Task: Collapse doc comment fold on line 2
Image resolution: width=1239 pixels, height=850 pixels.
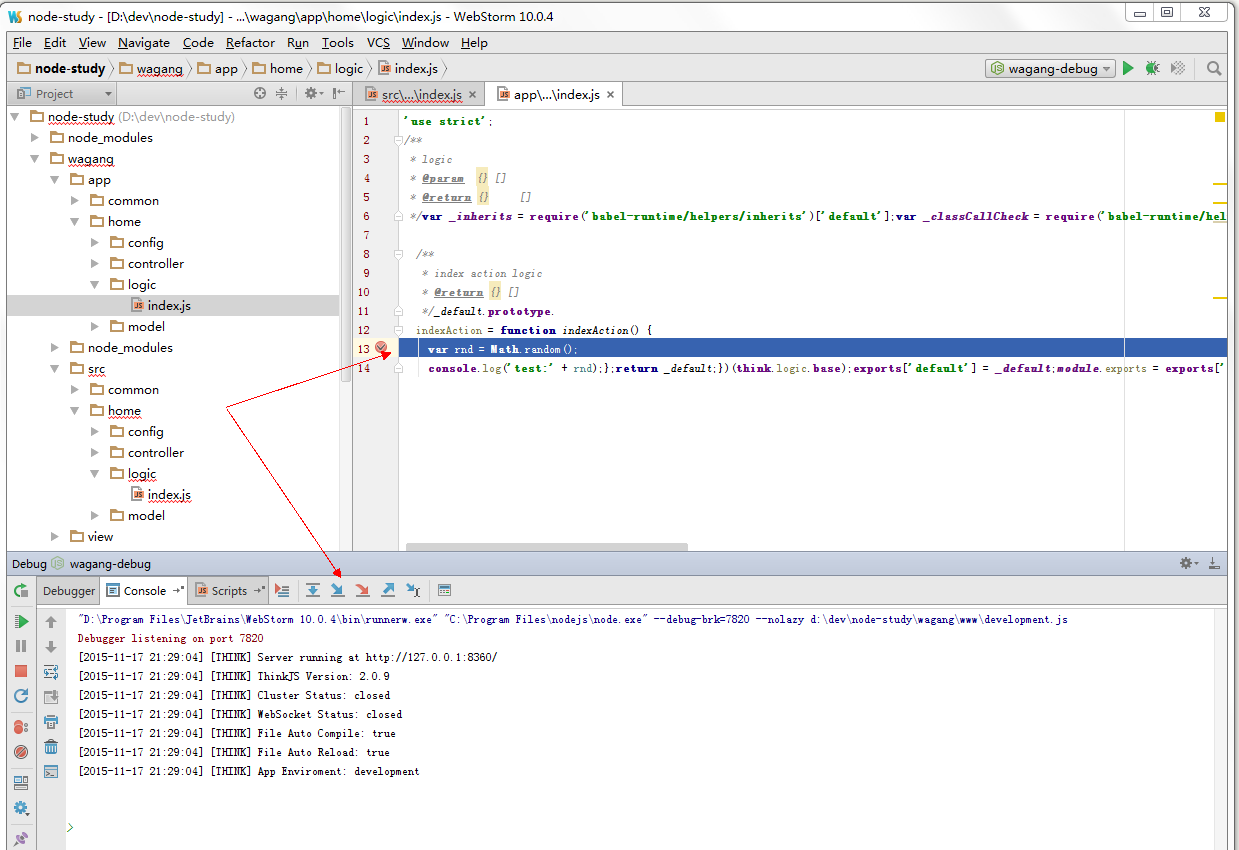Action: point(398,140)
